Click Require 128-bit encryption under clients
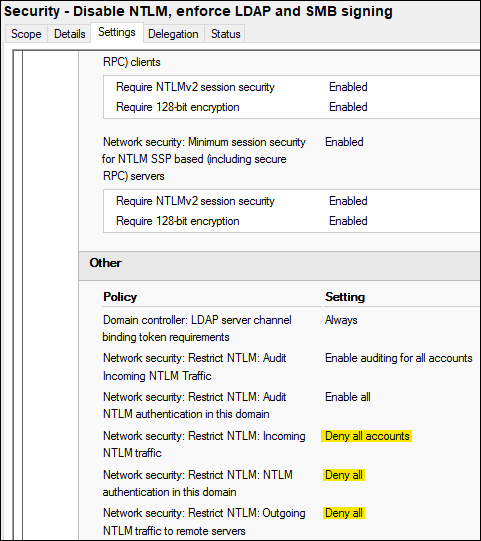 tap(177, 107)
